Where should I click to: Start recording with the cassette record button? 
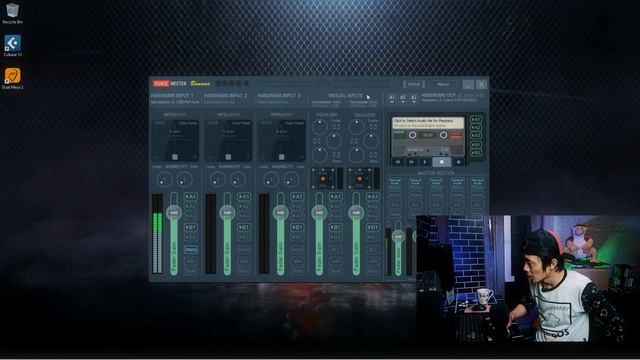tap(458, 162)
